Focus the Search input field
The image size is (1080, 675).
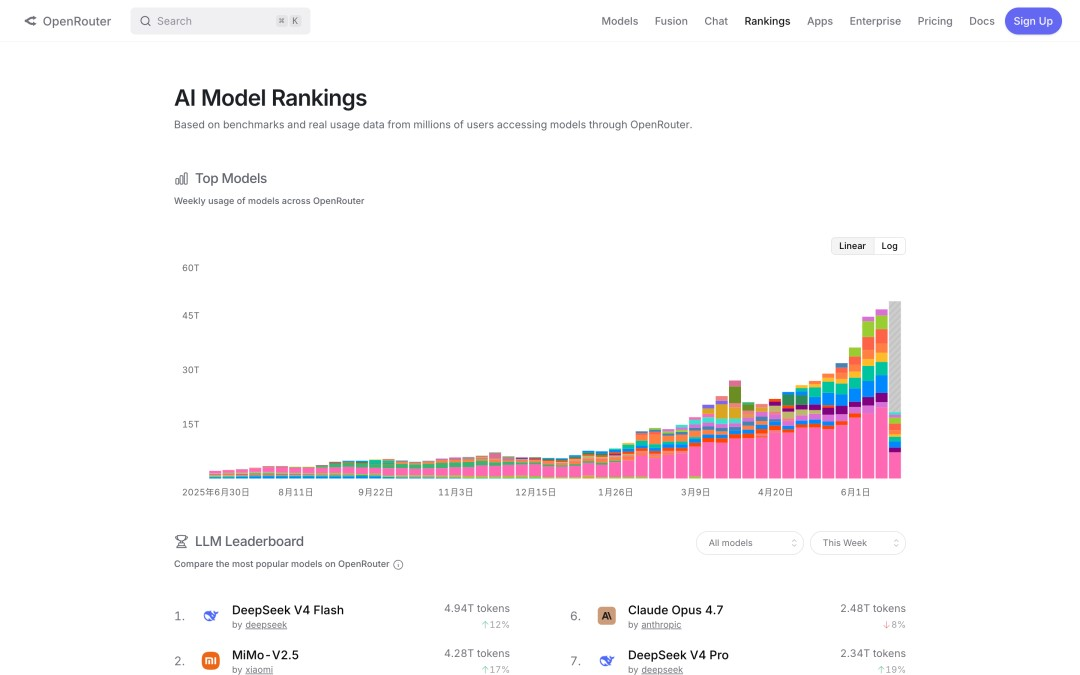[220, 21]
